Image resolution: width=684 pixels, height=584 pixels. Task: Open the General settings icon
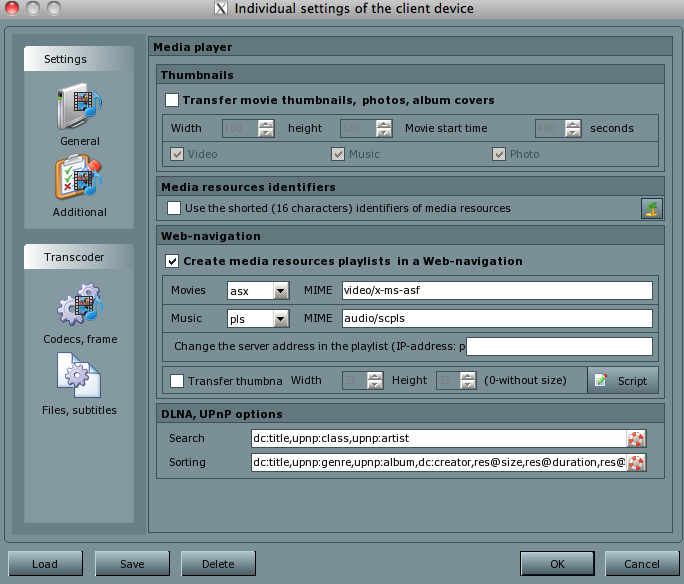coord(79,107)
